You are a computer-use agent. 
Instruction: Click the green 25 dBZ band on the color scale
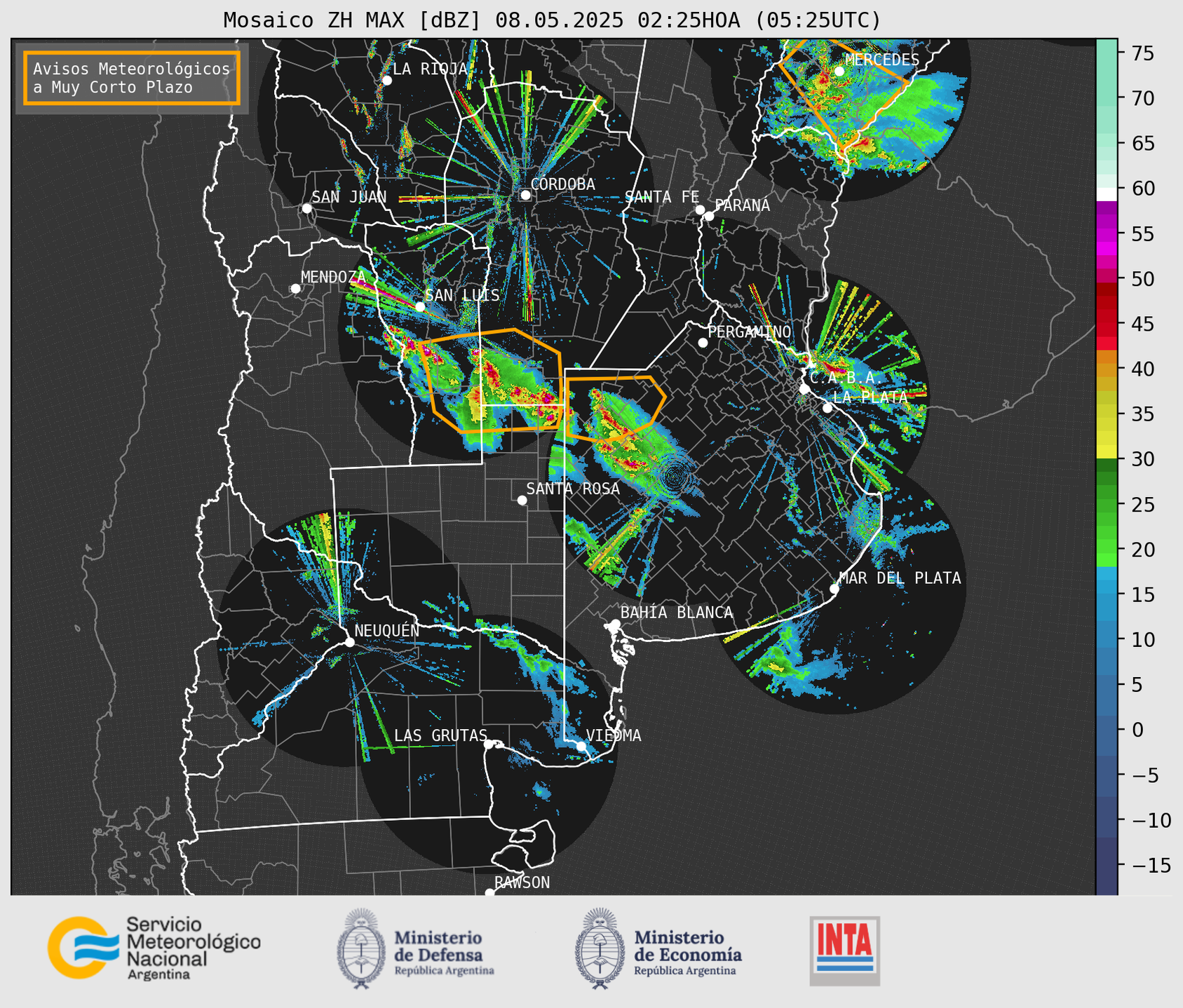click(x=1107, y=505)
